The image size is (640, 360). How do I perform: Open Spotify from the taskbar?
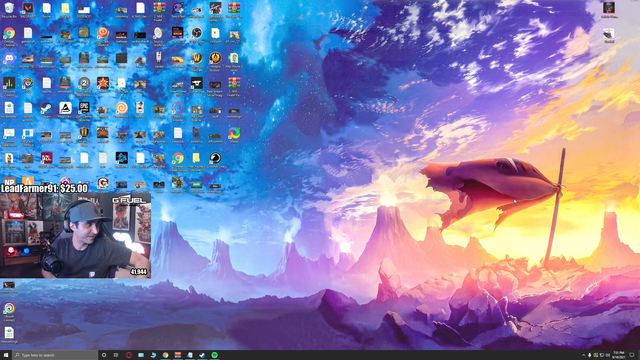pos(214,355)
